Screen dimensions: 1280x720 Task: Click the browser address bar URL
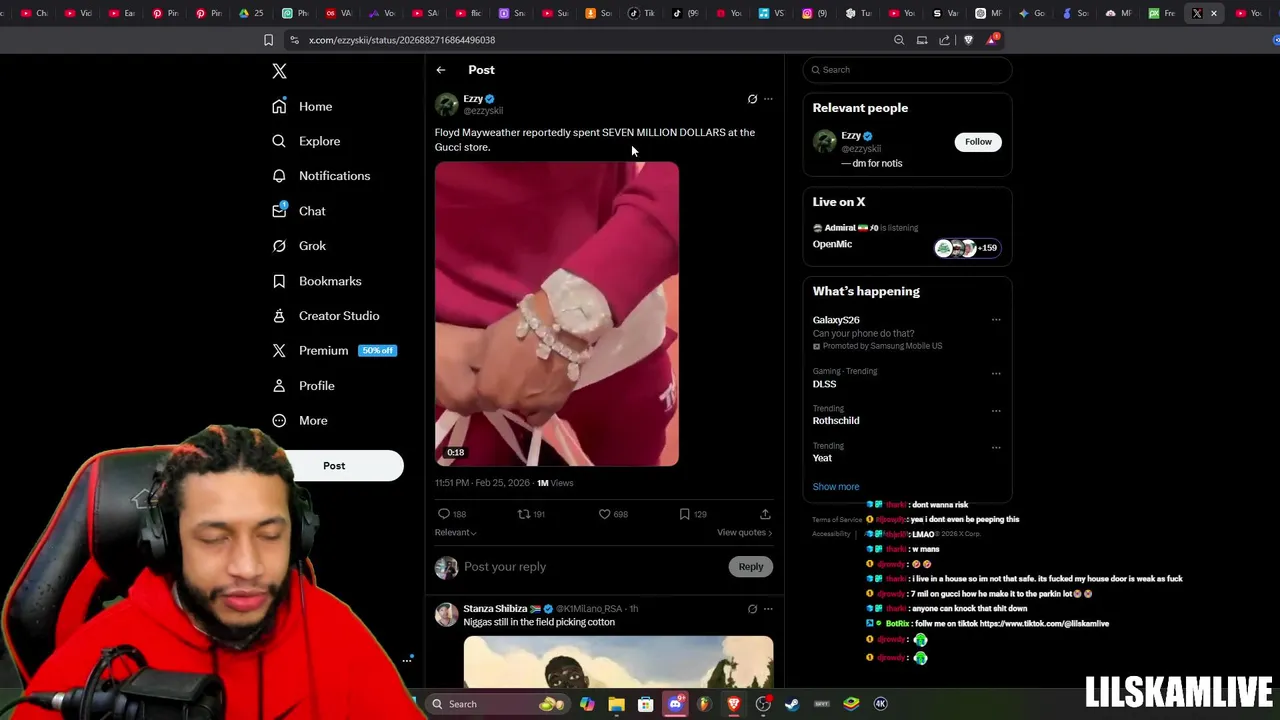click(x=402, y=40)
